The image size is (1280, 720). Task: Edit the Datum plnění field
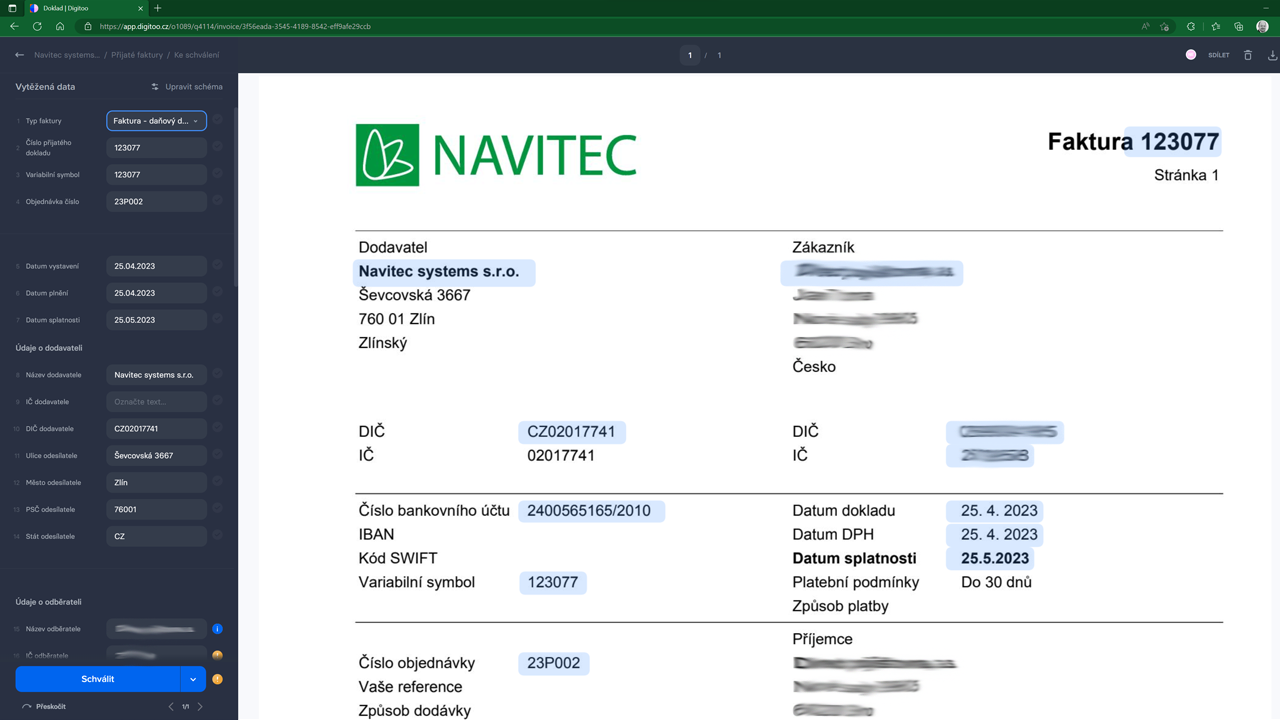(x=157, y=293)
